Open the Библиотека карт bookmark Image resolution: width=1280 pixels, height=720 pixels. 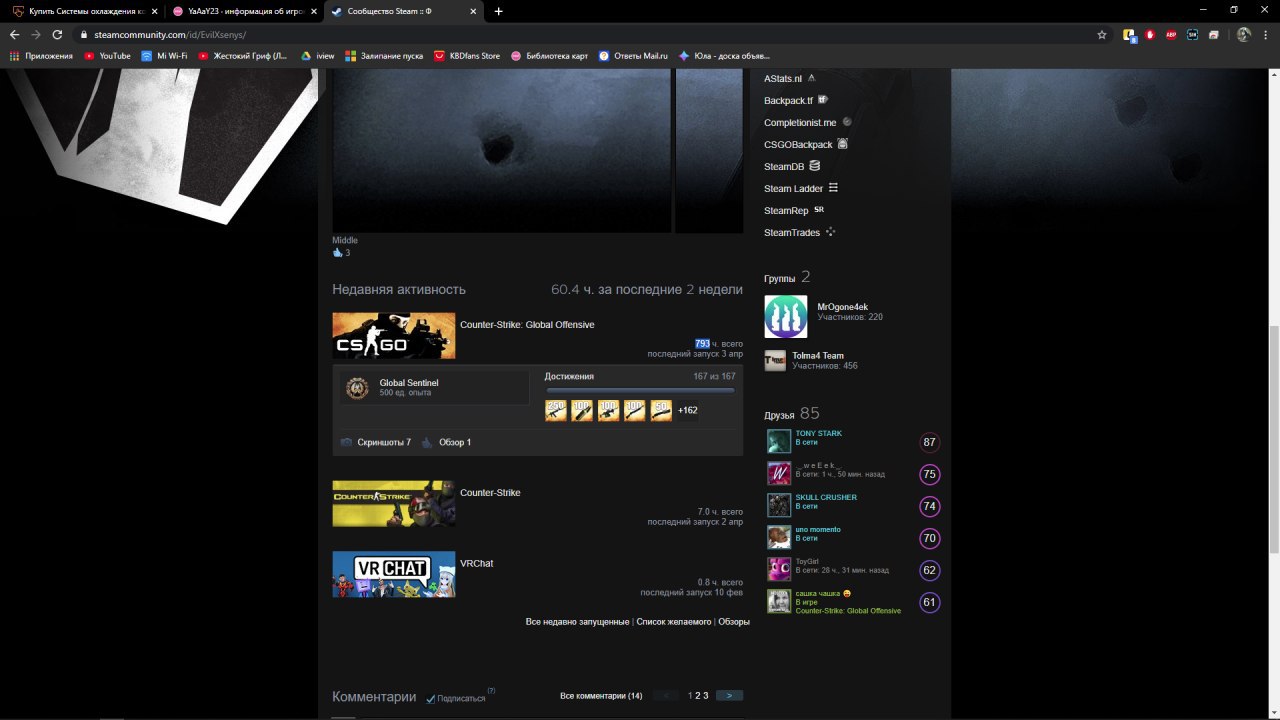tap(549, 56)
